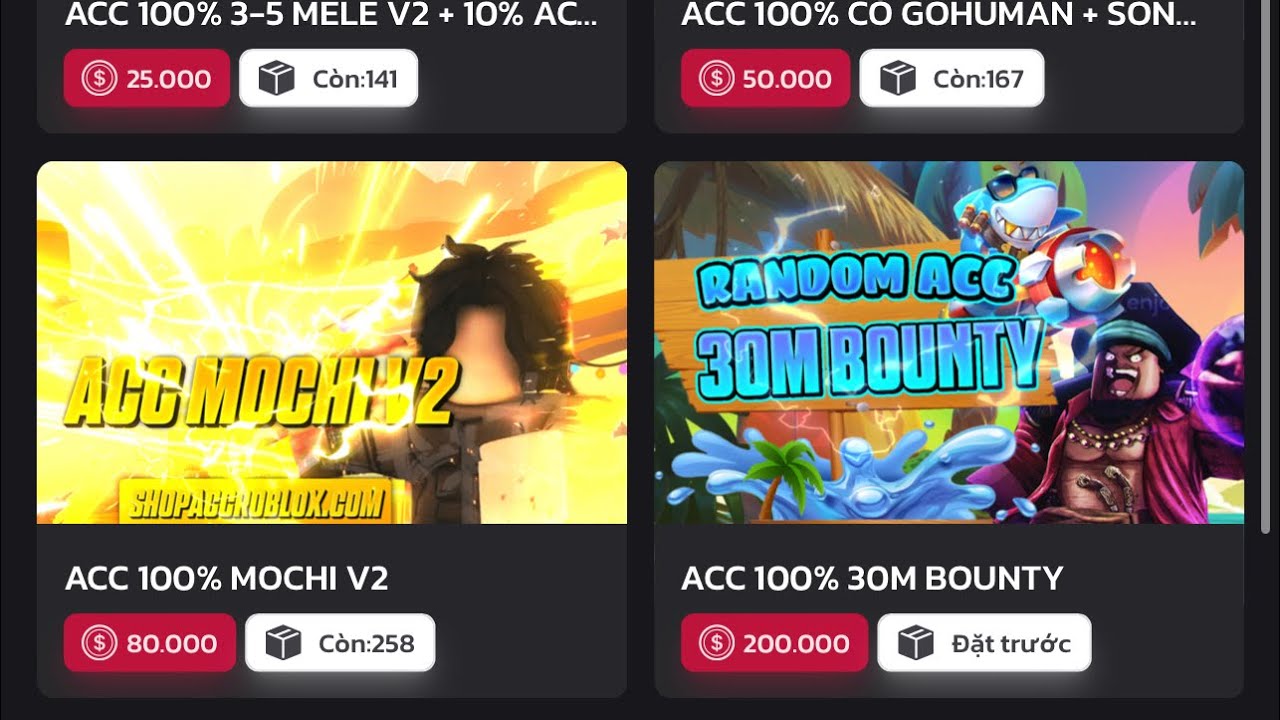1280x720 pixels.
Task: Click the coin icon beside 50.000 price
Action: [x=716, y=78]
